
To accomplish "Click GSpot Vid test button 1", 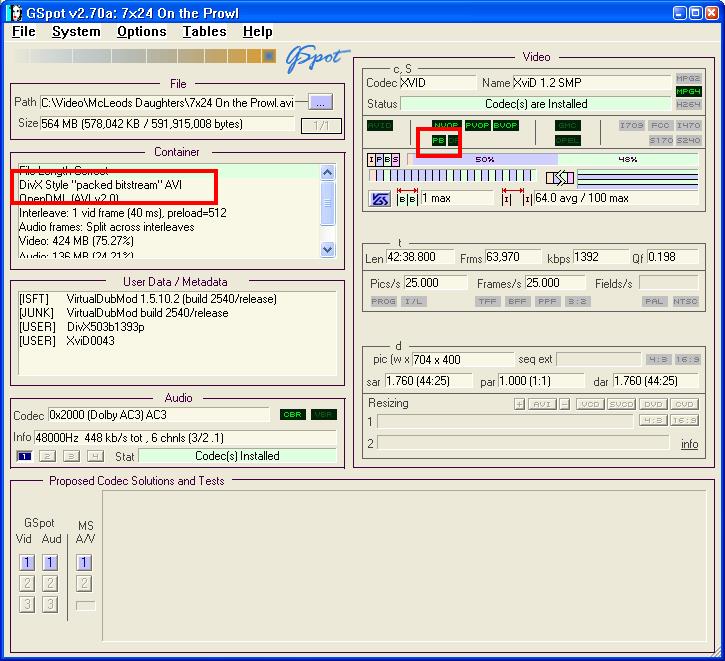I will tap(27, 562).
